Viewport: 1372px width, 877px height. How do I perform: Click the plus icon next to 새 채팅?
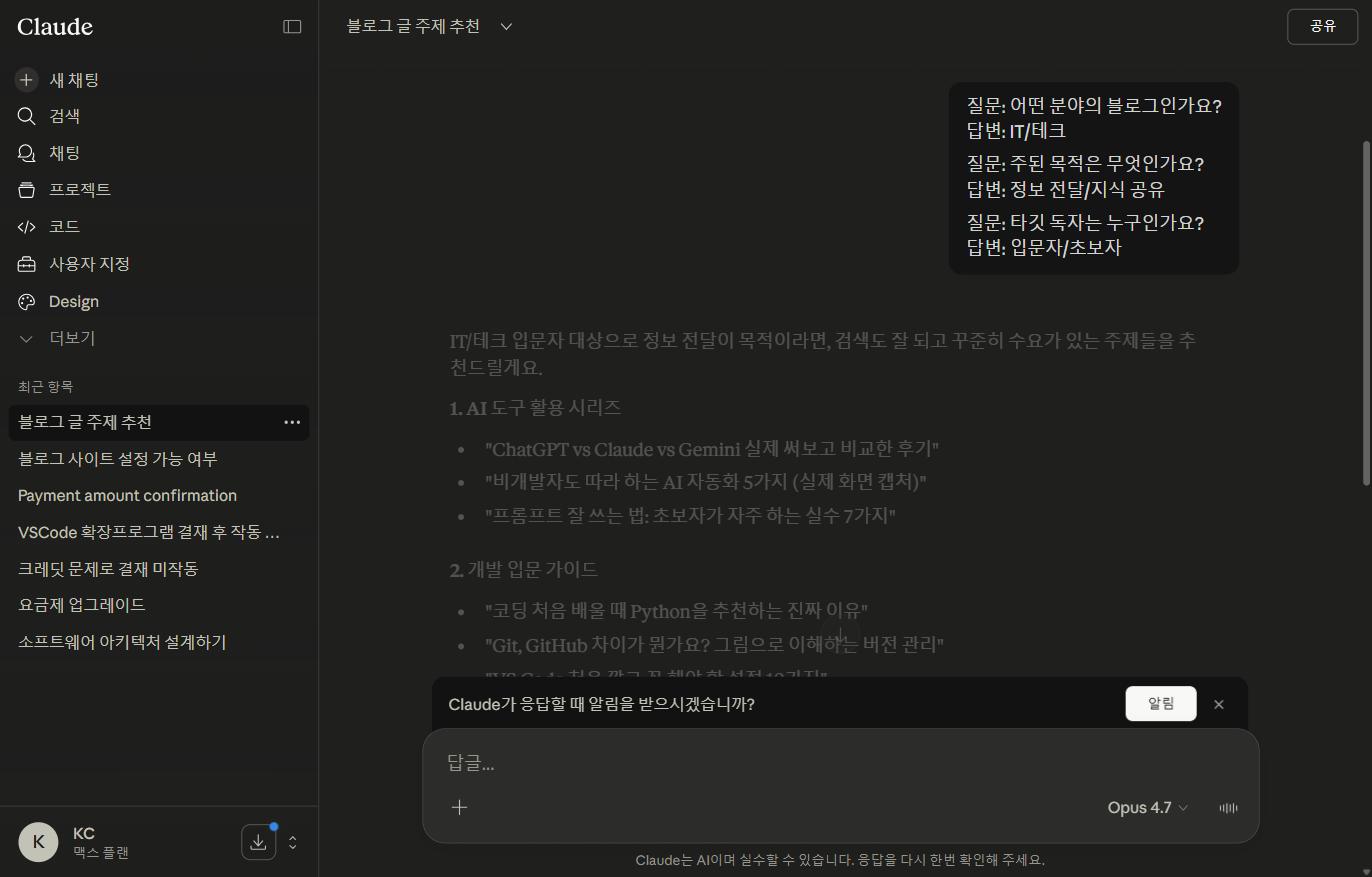(x=27, y=80)
